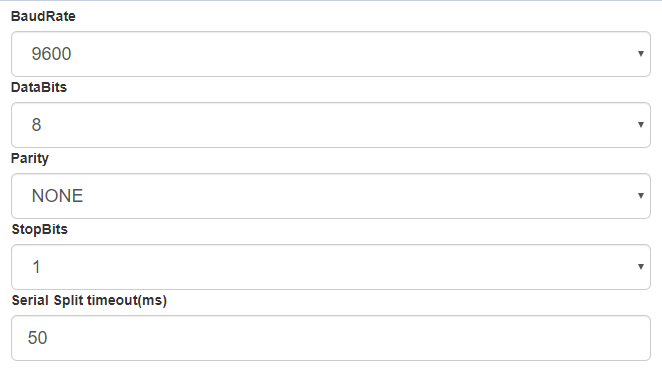
Task: Click the arrow icon of BaudRate selector
Action: [640, 54]
